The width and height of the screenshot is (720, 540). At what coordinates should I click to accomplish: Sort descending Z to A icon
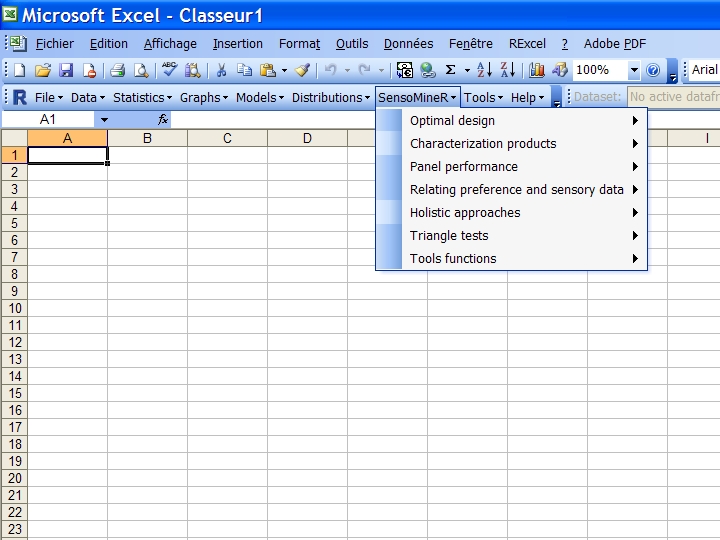[x=508, y=70]
